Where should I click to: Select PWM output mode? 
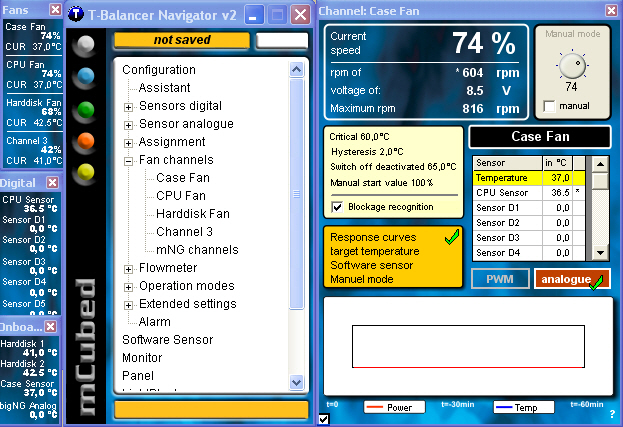pos(500,279)
